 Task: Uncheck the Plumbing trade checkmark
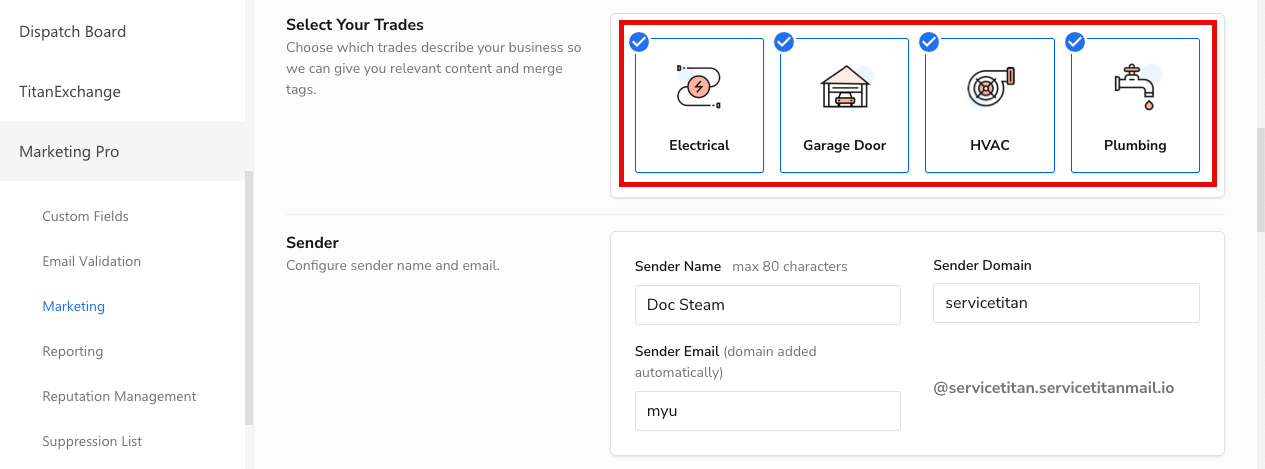1075,42
